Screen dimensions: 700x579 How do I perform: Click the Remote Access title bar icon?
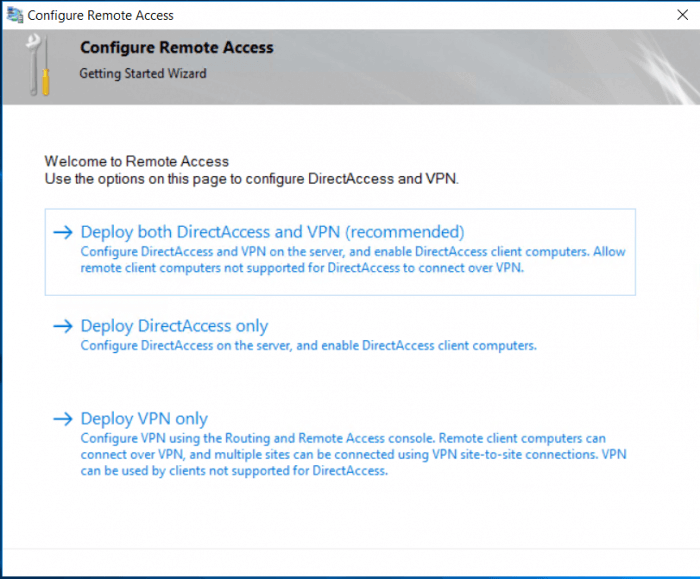[x=15, y=15]
